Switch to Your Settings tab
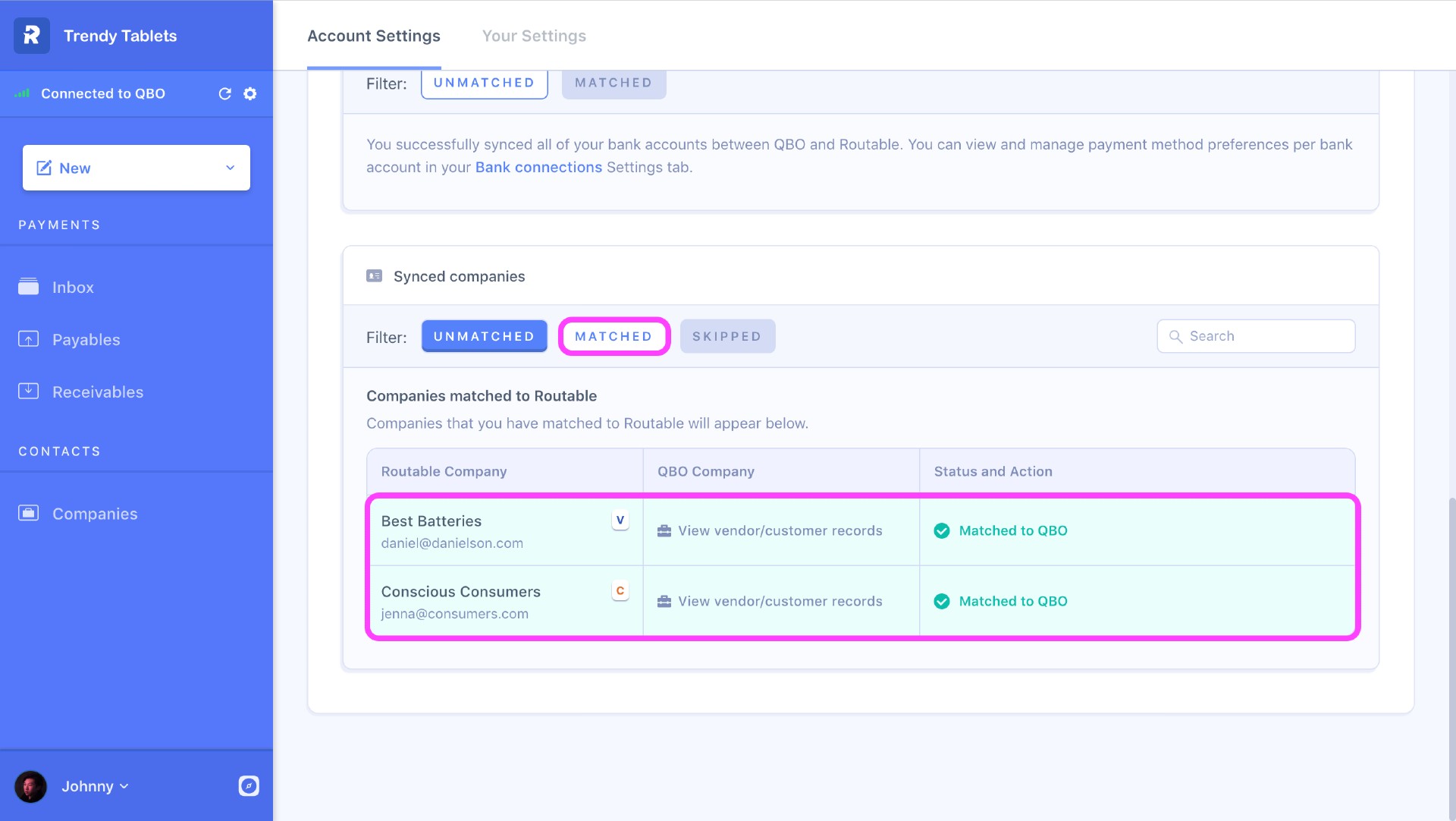 click(534, 36)
